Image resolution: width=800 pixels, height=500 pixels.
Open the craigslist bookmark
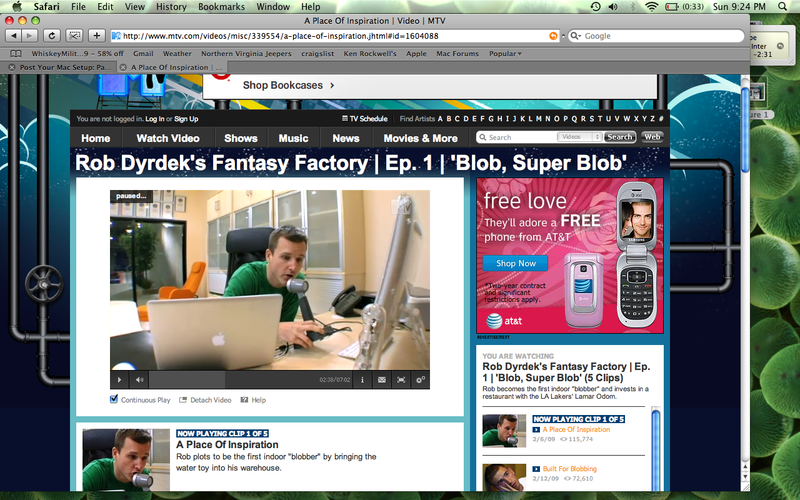(x=317, y=54)
